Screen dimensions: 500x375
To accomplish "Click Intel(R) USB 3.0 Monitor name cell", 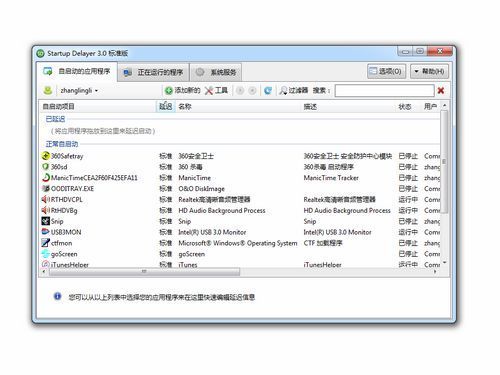I will click(212, 232).
